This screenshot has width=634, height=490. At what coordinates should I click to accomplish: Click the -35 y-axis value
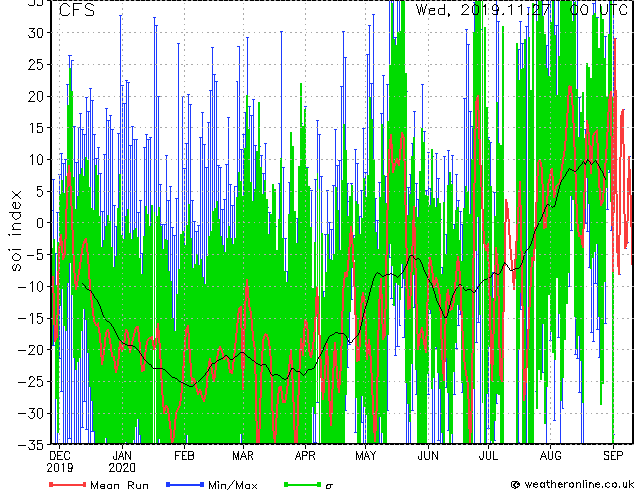[31, 445]
